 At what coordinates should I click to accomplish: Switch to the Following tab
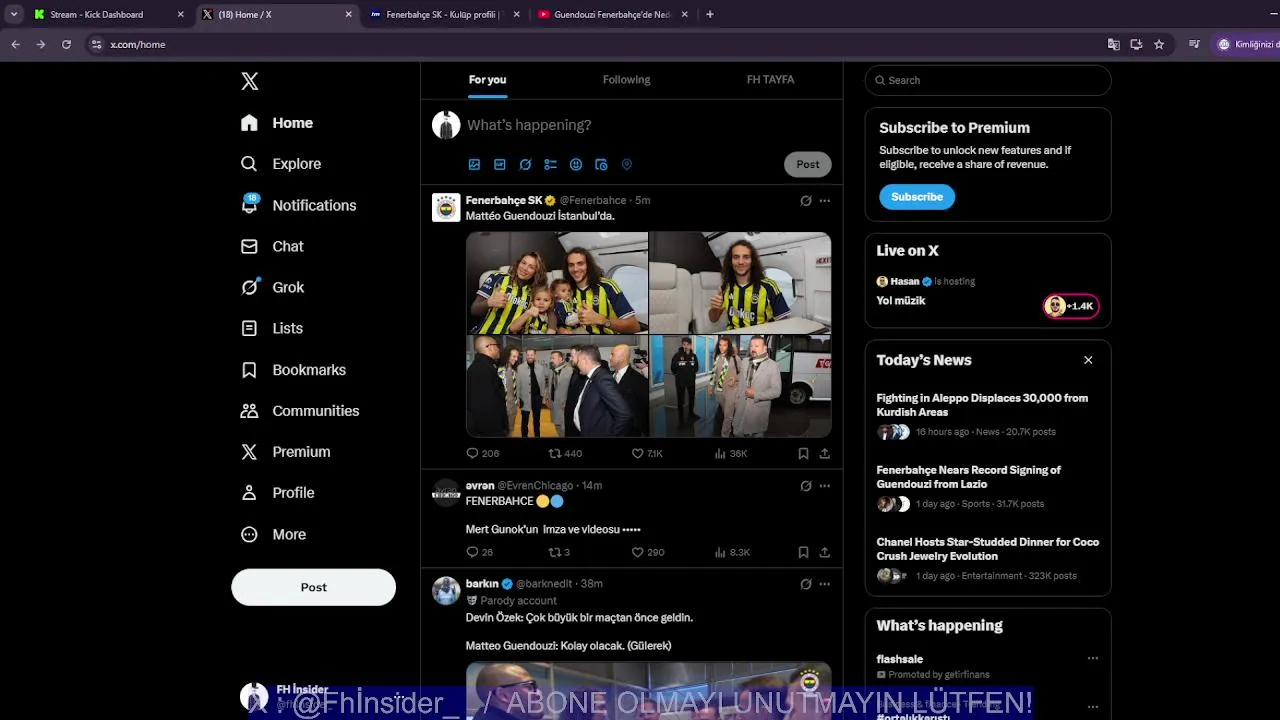(626, 80)
